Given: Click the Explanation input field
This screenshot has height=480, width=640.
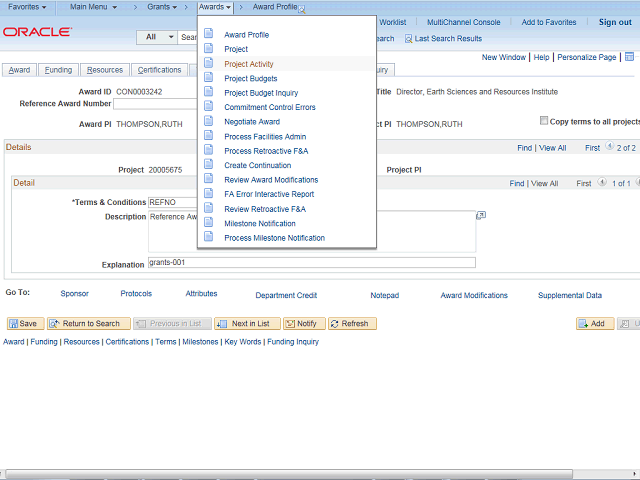Looking at the screenshot, I should click(311, 262).
